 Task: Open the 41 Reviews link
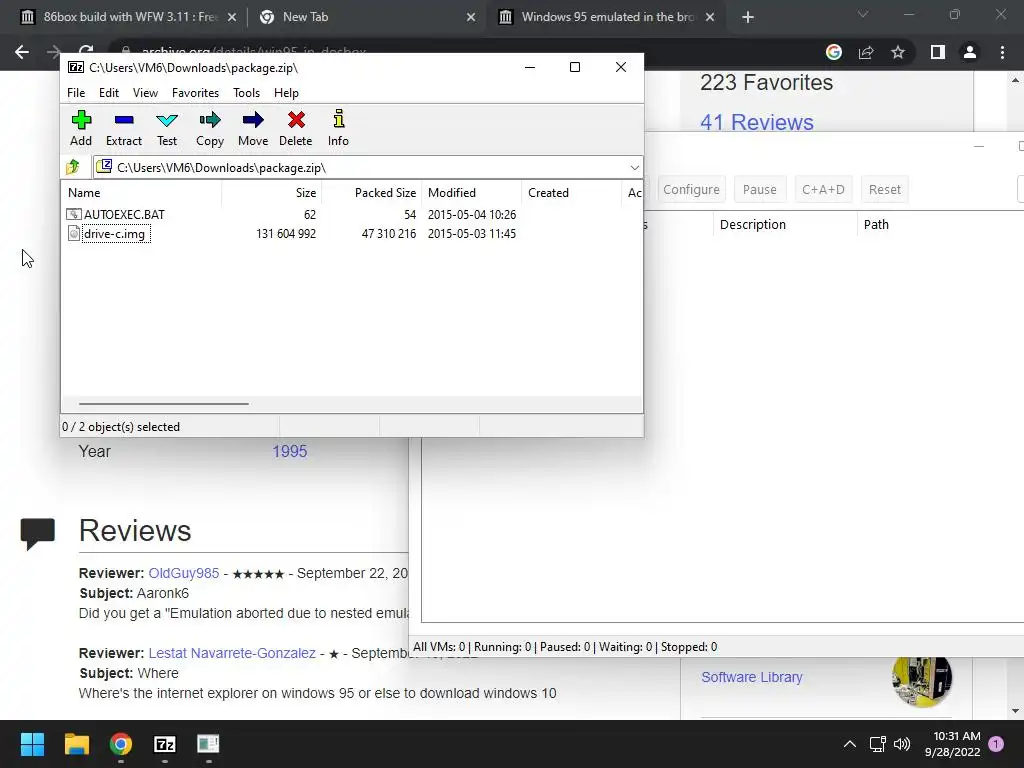coord(757,122)
